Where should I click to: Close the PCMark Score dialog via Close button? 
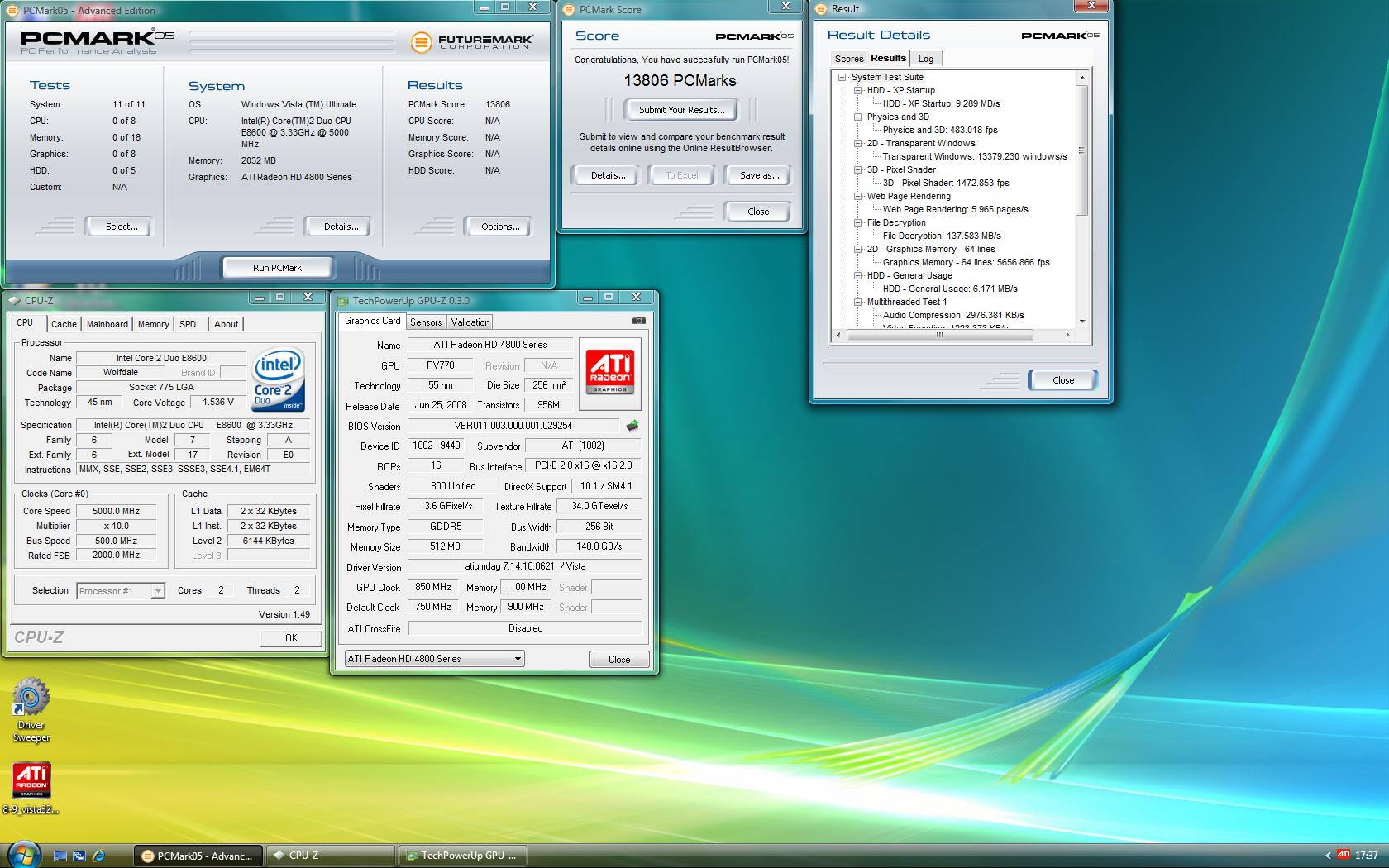click(x=758, y=212)
